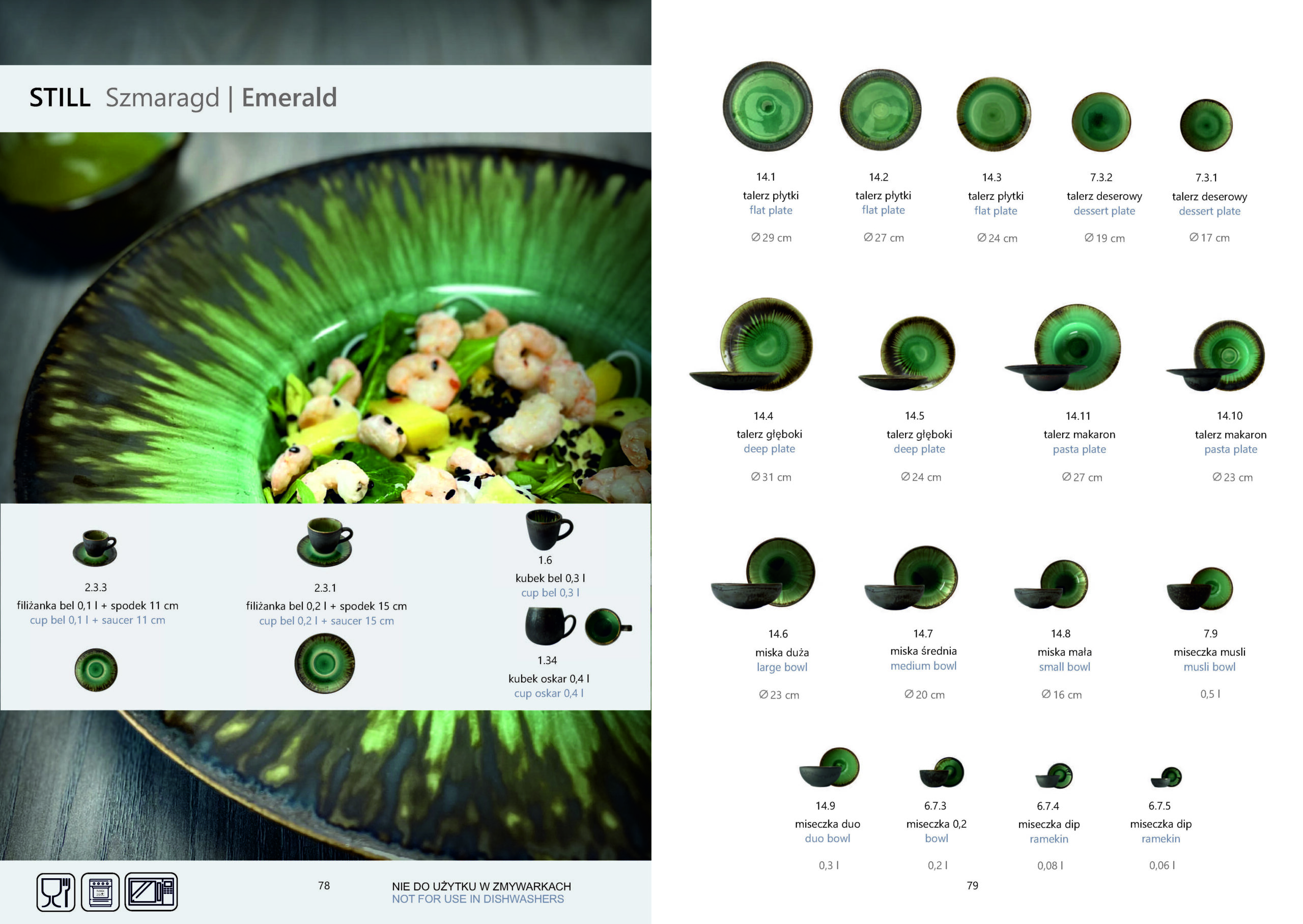Click the 1.6 kubek bel mug image

tap(549, 530)
